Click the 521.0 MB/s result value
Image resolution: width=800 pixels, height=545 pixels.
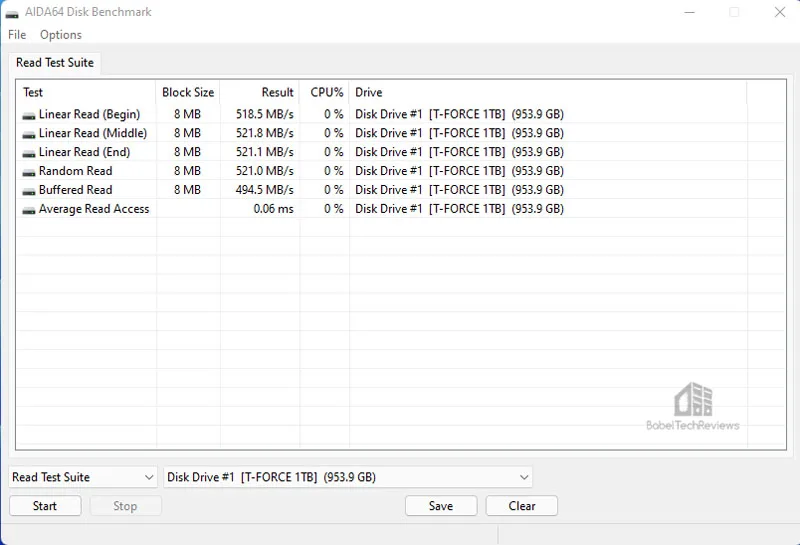265,171
